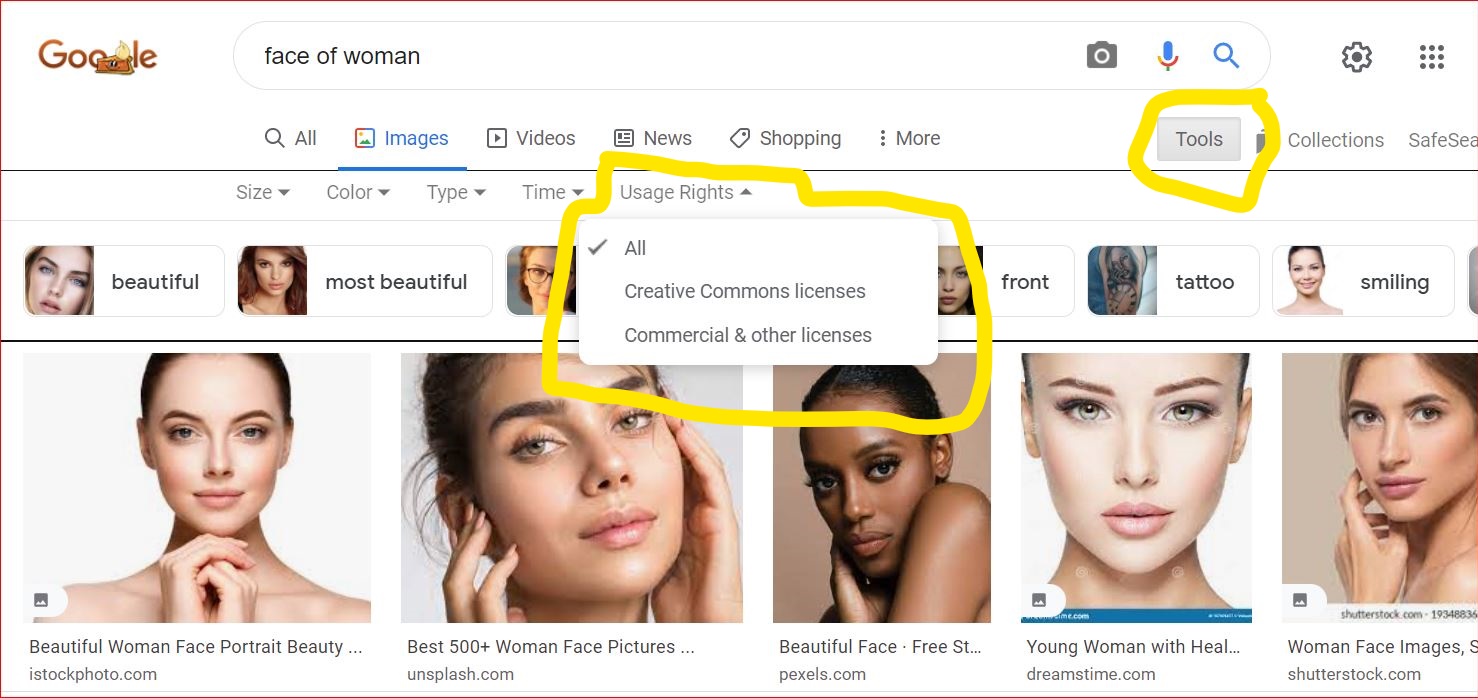The width and height of the screenshot is (1478, 698).
Task: Open the Google apps grid icon
Action: pyautogui.click(x=1432, y=57)
